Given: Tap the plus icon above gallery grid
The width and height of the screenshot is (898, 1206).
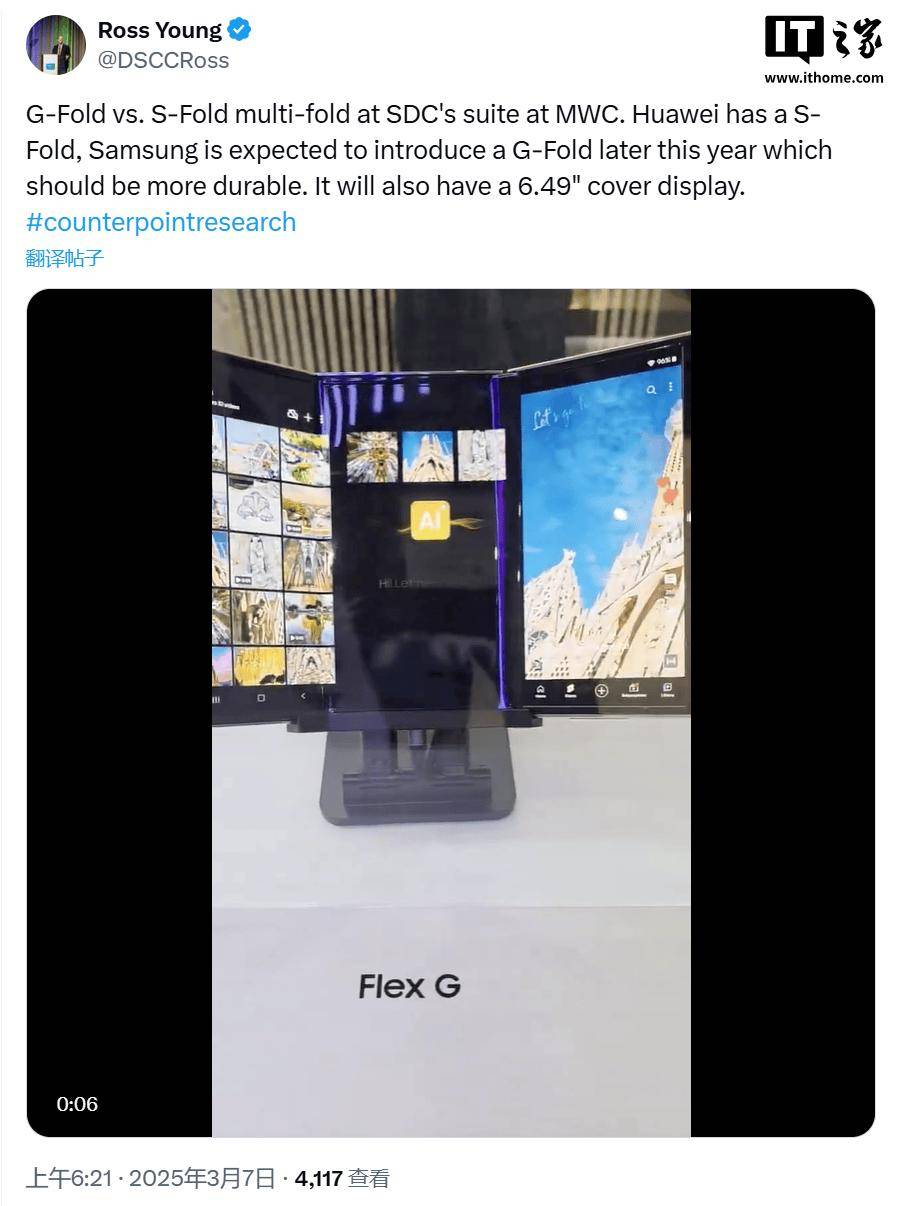Looking at the screenshot, I should 308,416.
